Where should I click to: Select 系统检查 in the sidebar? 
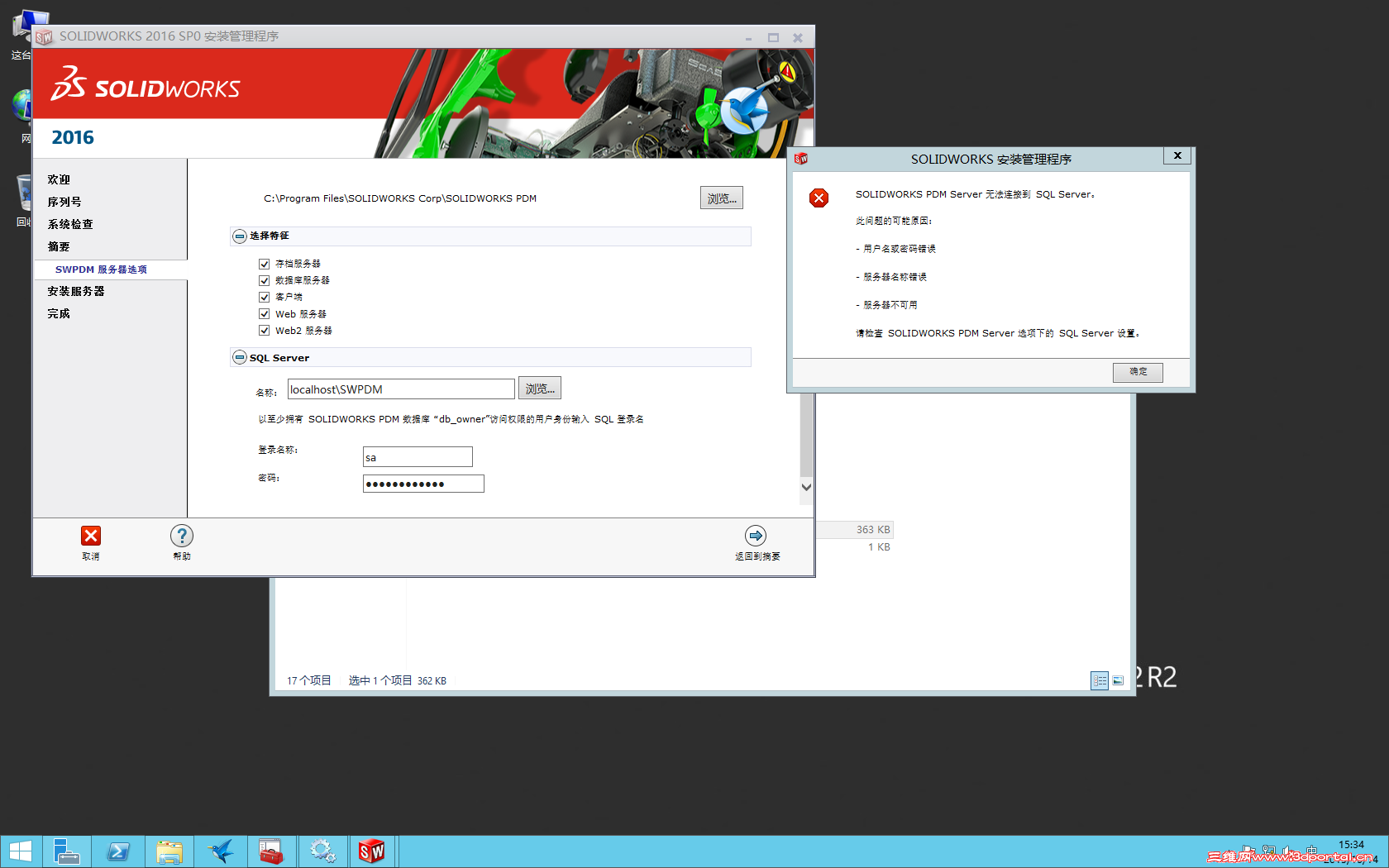(x=70, y=224)
